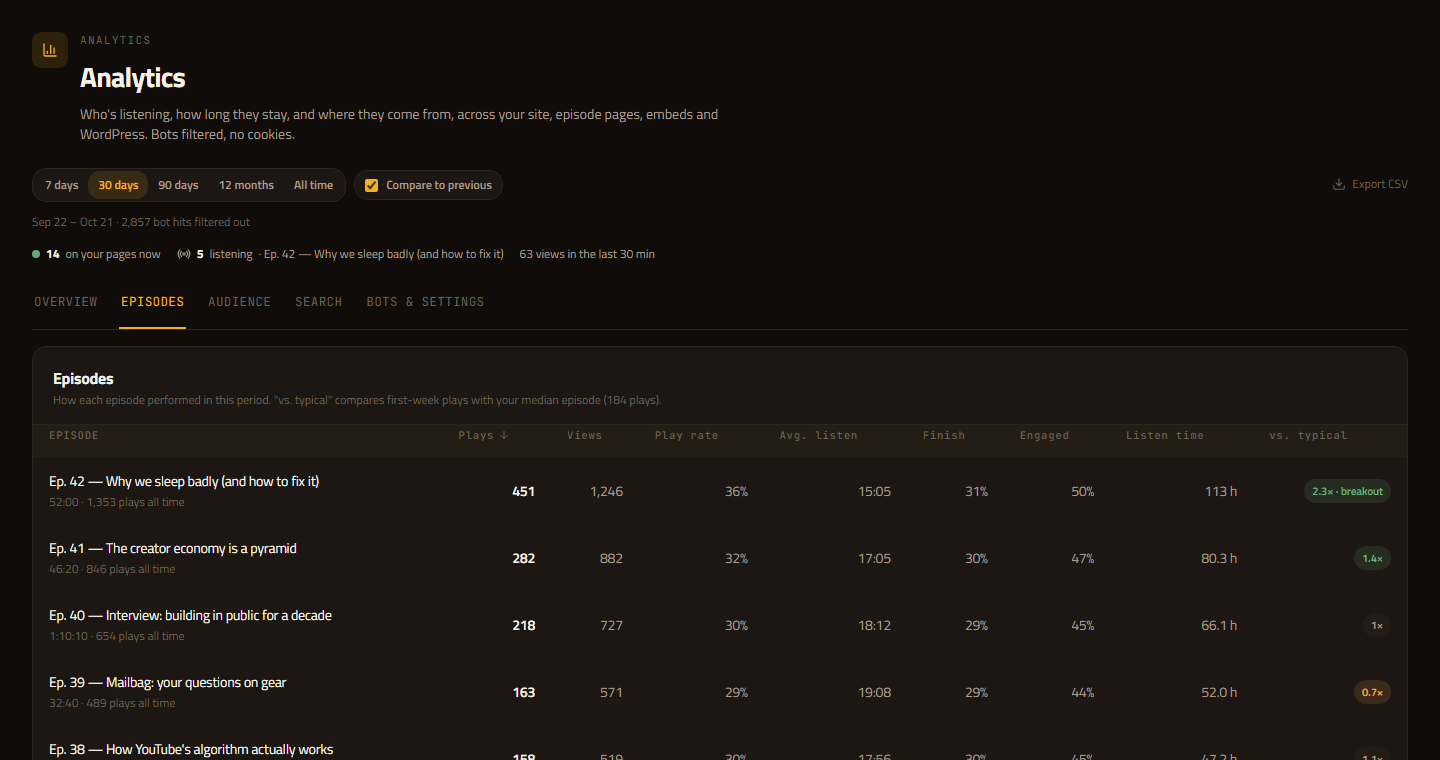The width and height of the screenshot is (1440, 760).
Task: Click the 2.3× breakout badge
Action: tap(1347, 491)
